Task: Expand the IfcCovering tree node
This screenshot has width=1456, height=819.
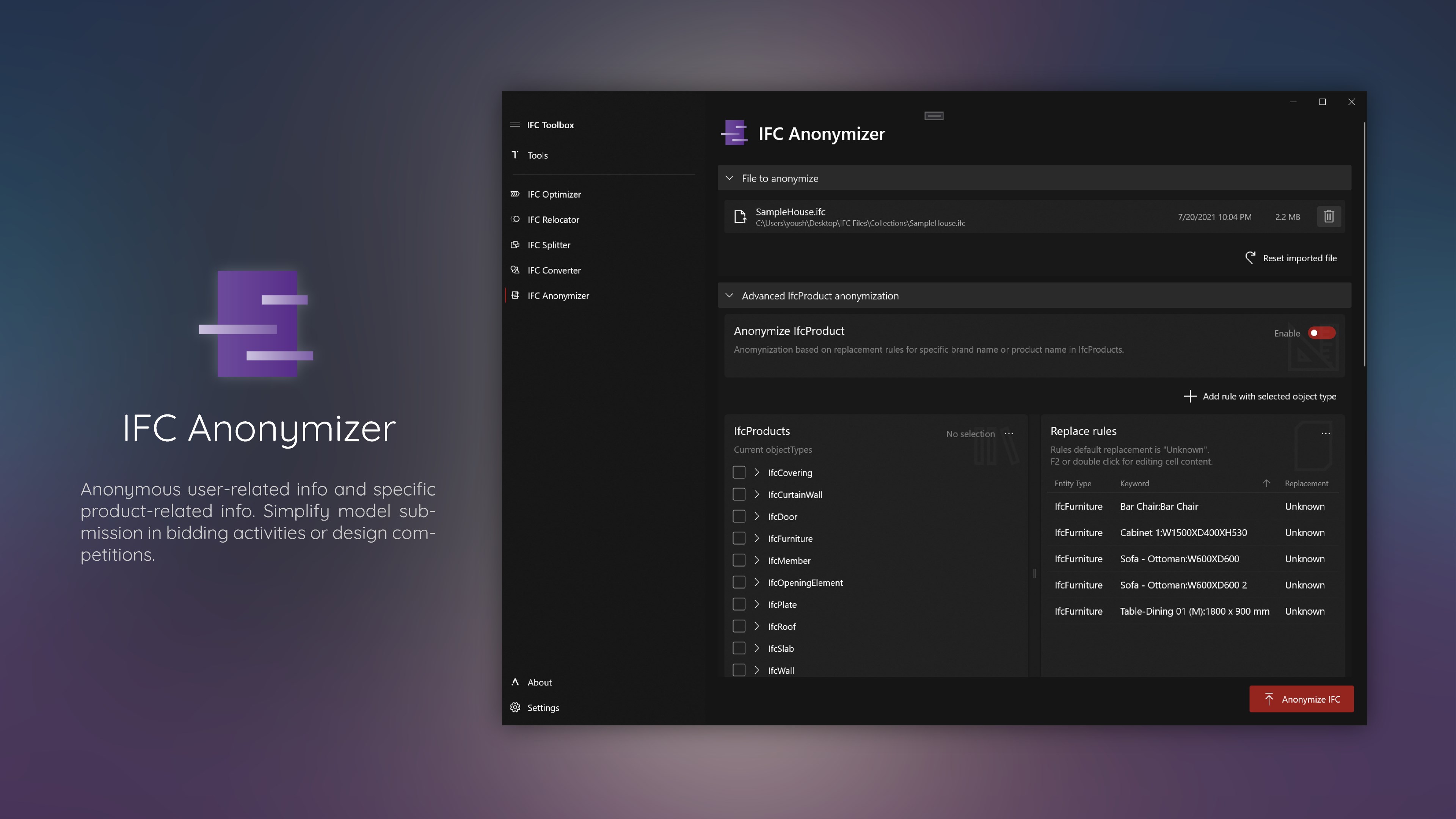Action: click(757, 472)
